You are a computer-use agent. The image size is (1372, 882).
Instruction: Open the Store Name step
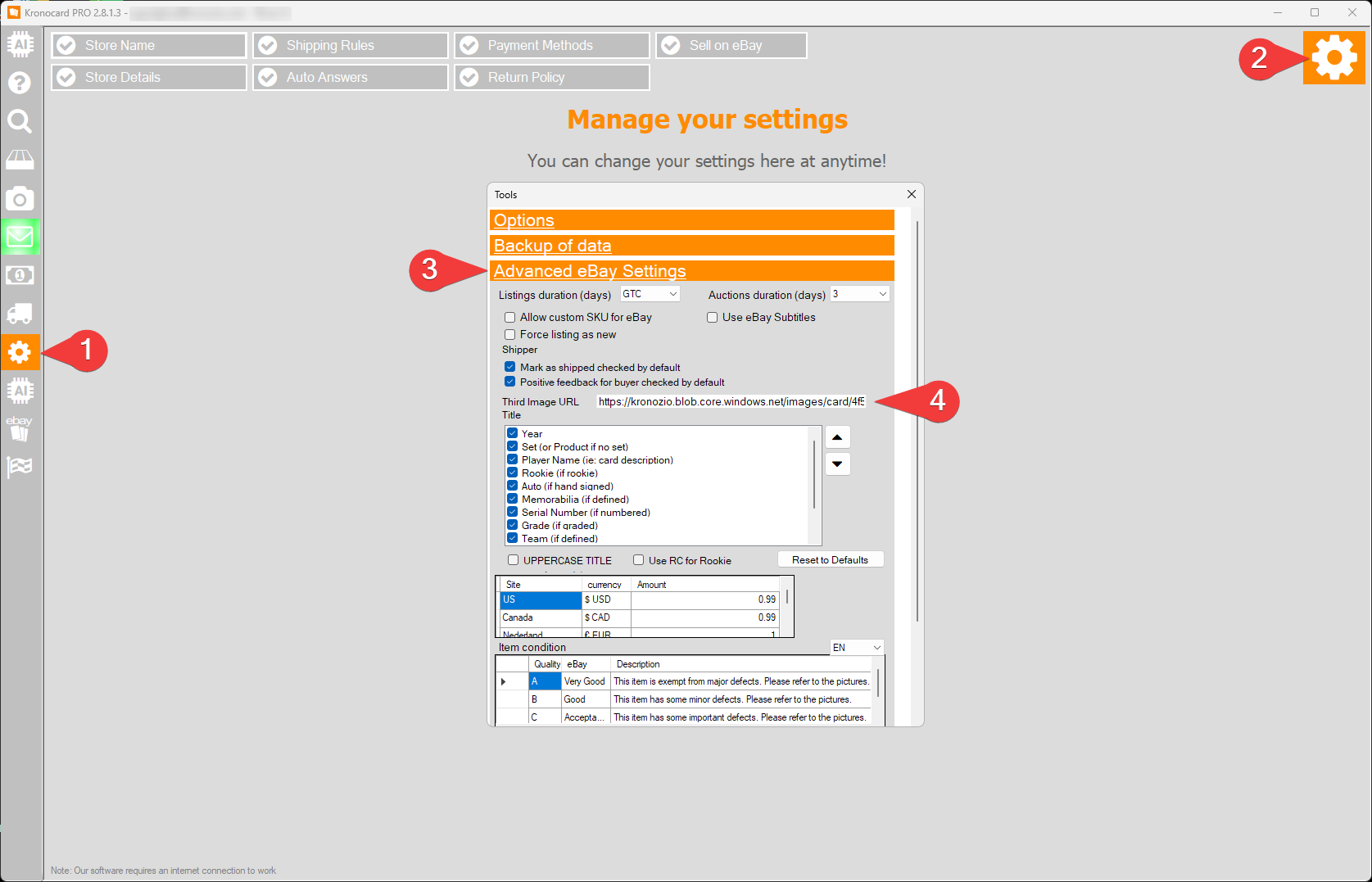[149, 45]
